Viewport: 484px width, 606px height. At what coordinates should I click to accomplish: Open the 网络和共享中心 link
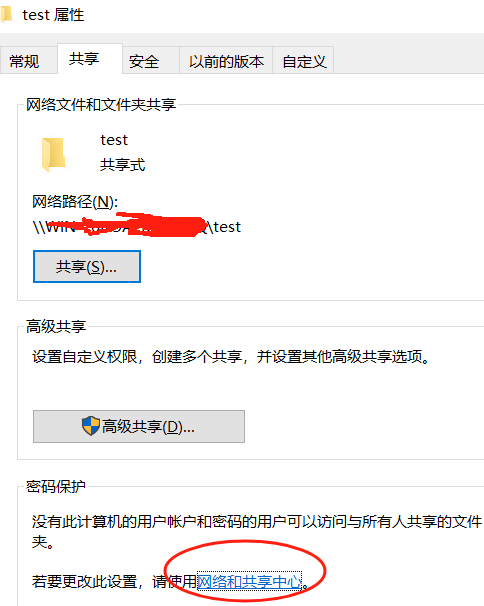[249, 581]
